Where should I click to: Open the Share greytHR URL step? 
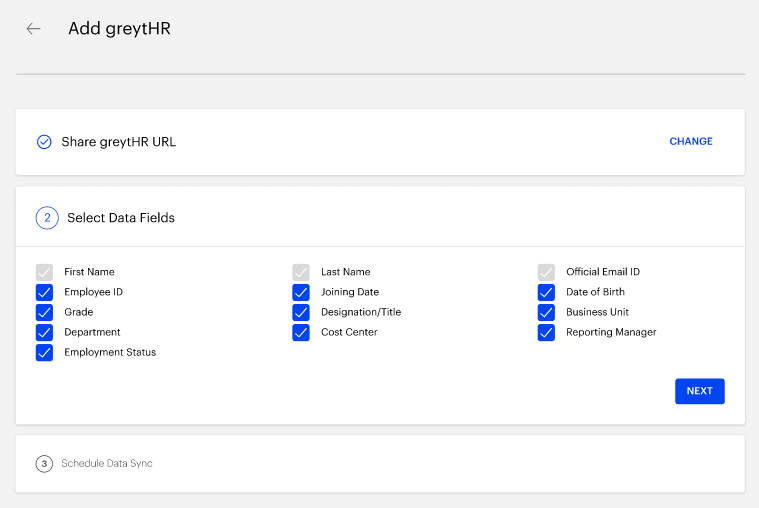380,142
